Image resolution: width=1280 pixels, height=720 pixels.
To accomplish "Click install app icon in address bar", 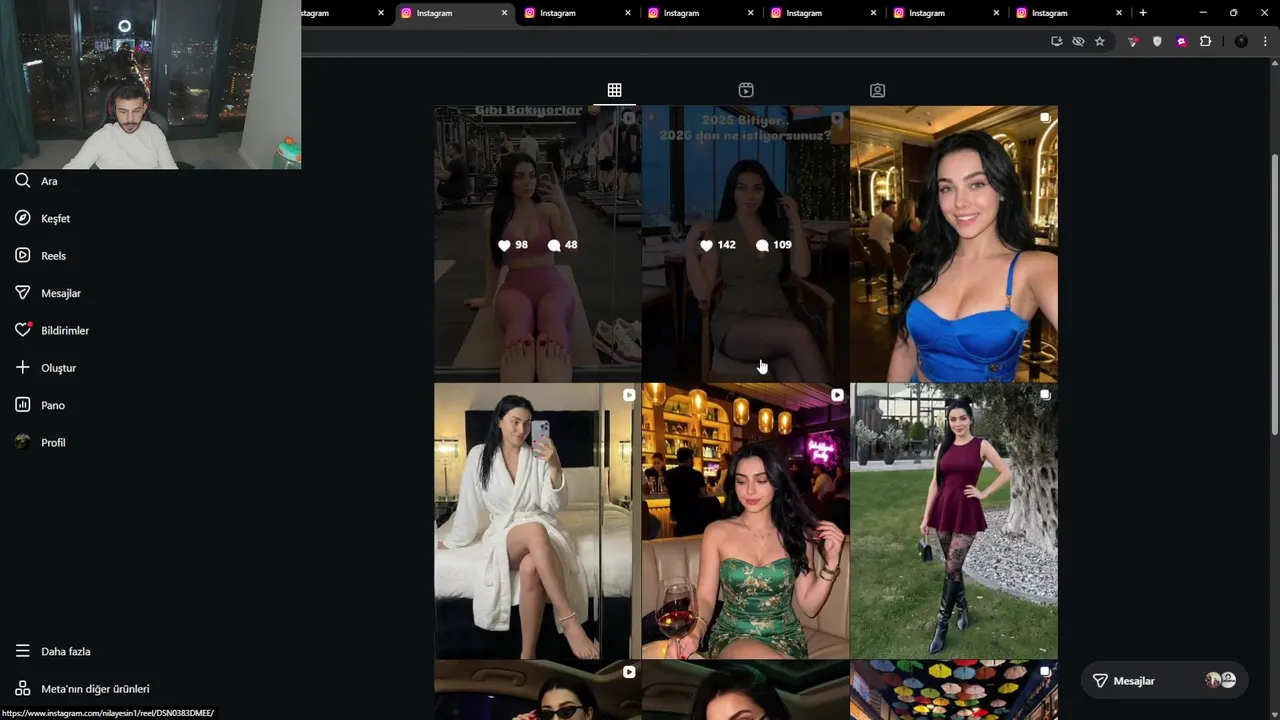I will coord(1056,41).
